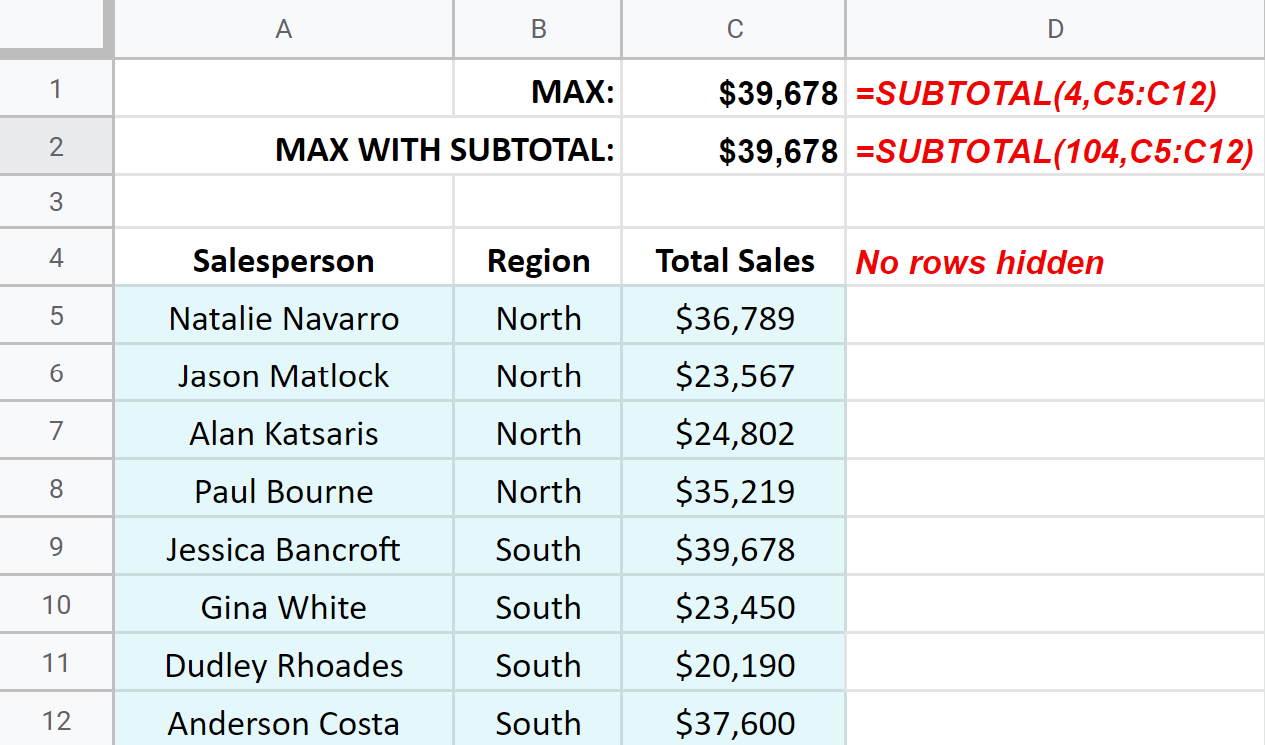1265x745 pixels.
Task: Select the $24,802 sales cell
Action: [x=734, y=431]
